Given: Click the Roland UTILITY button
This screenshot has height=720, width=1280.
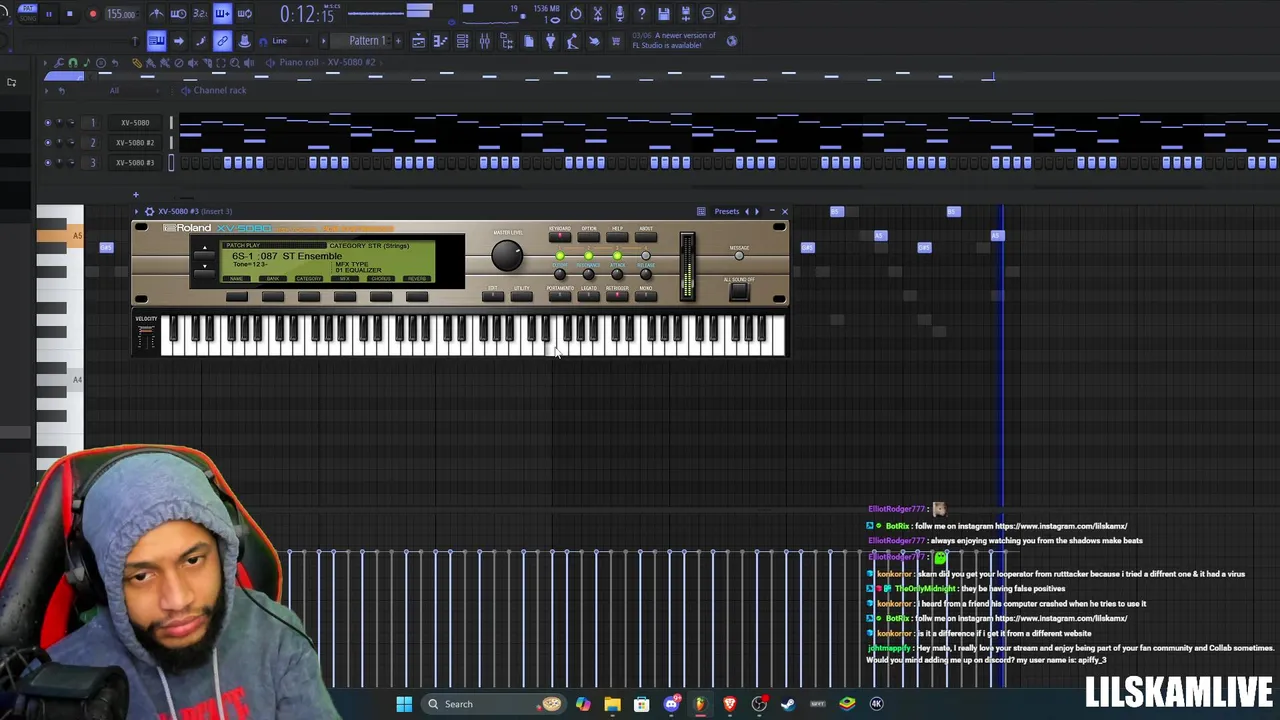Looking at the screenshot, I should (x=522, y=296).
